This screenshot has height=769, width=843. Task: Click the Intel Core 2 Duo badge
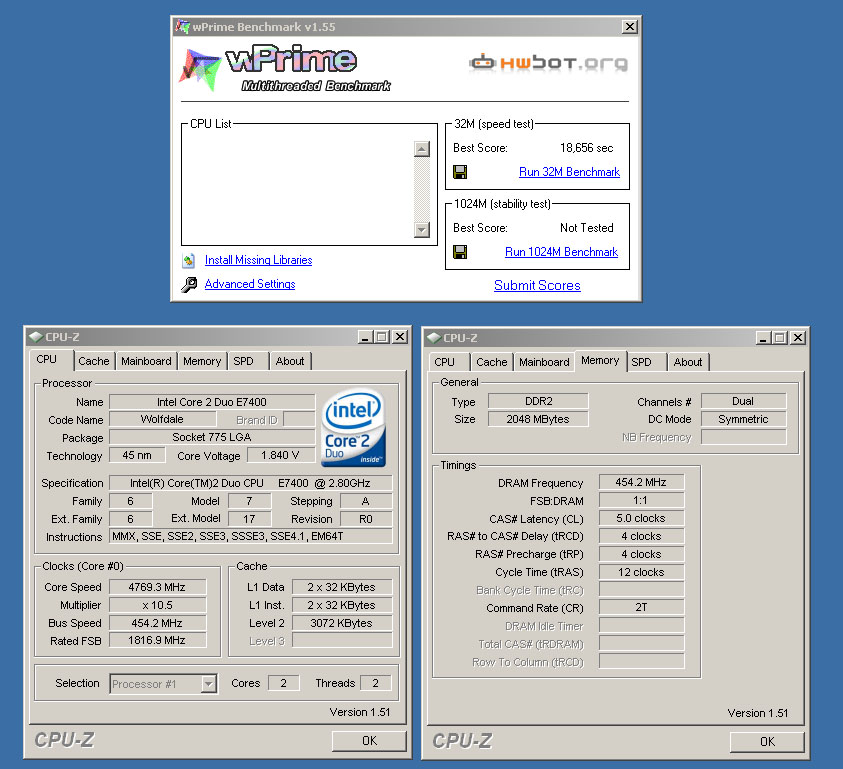point(353,427)
